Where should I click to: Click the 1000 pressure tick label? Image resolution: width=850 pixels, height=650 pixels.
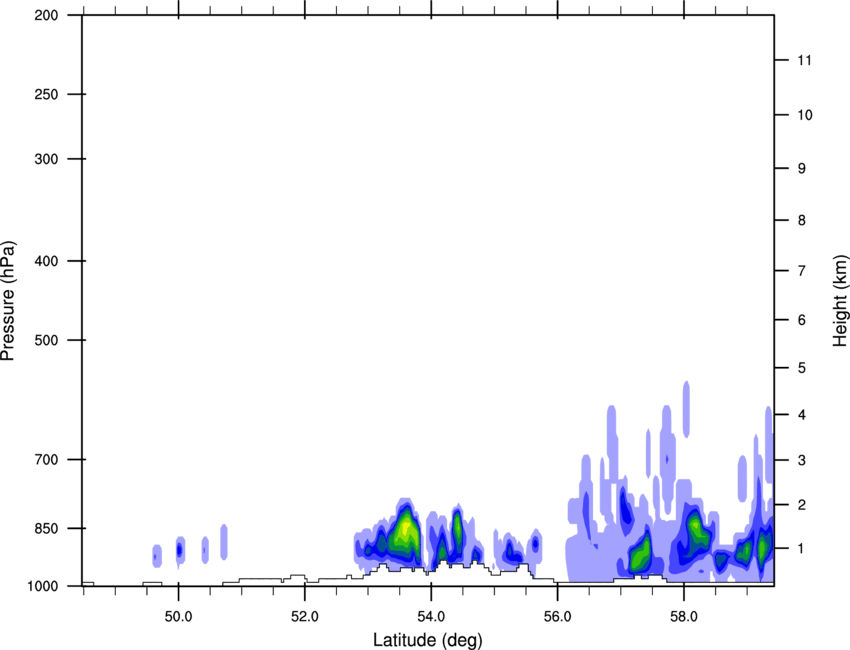tap(43, 586)
